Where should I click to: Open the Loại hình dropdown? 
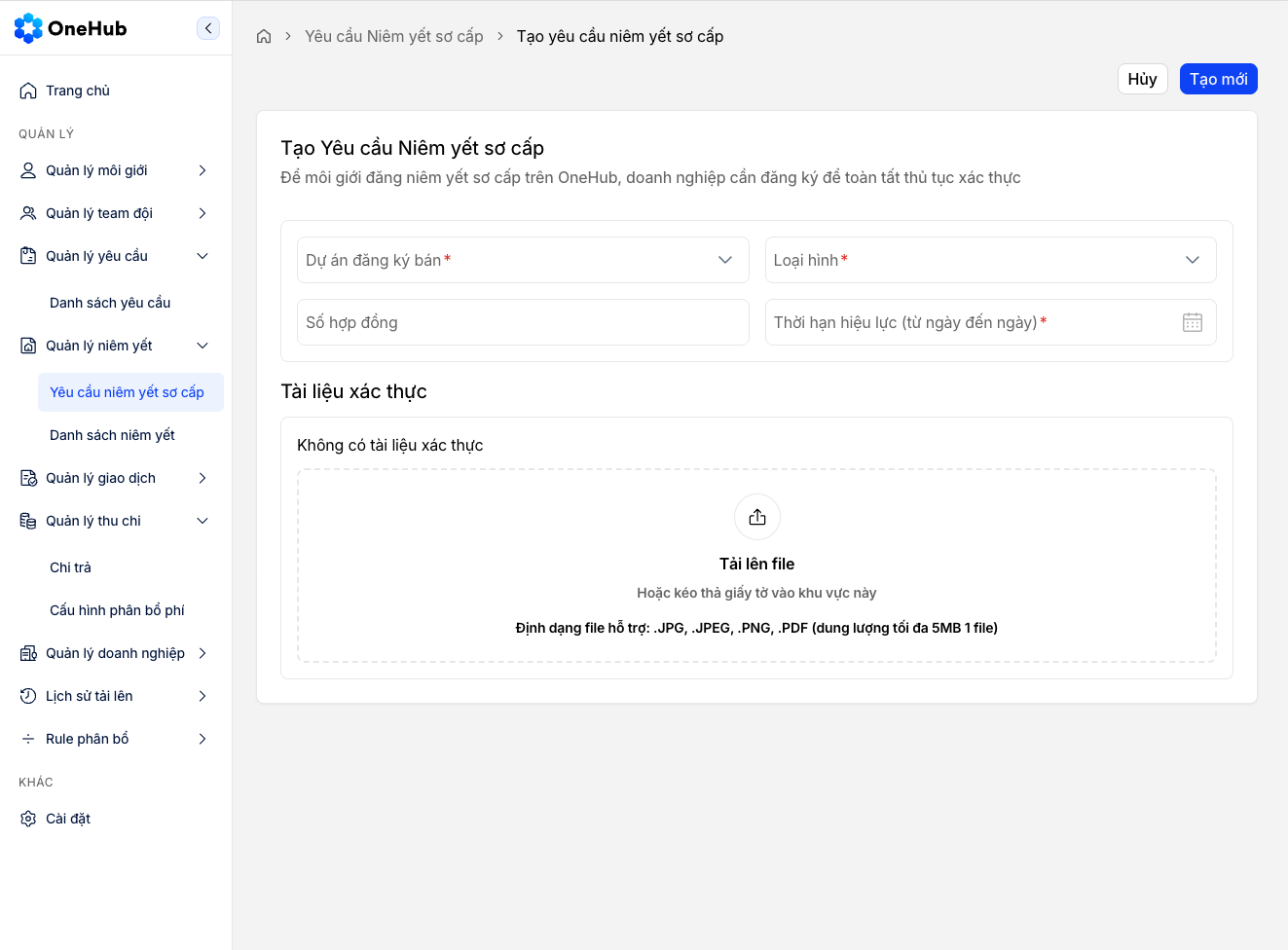tap(991, 260)
